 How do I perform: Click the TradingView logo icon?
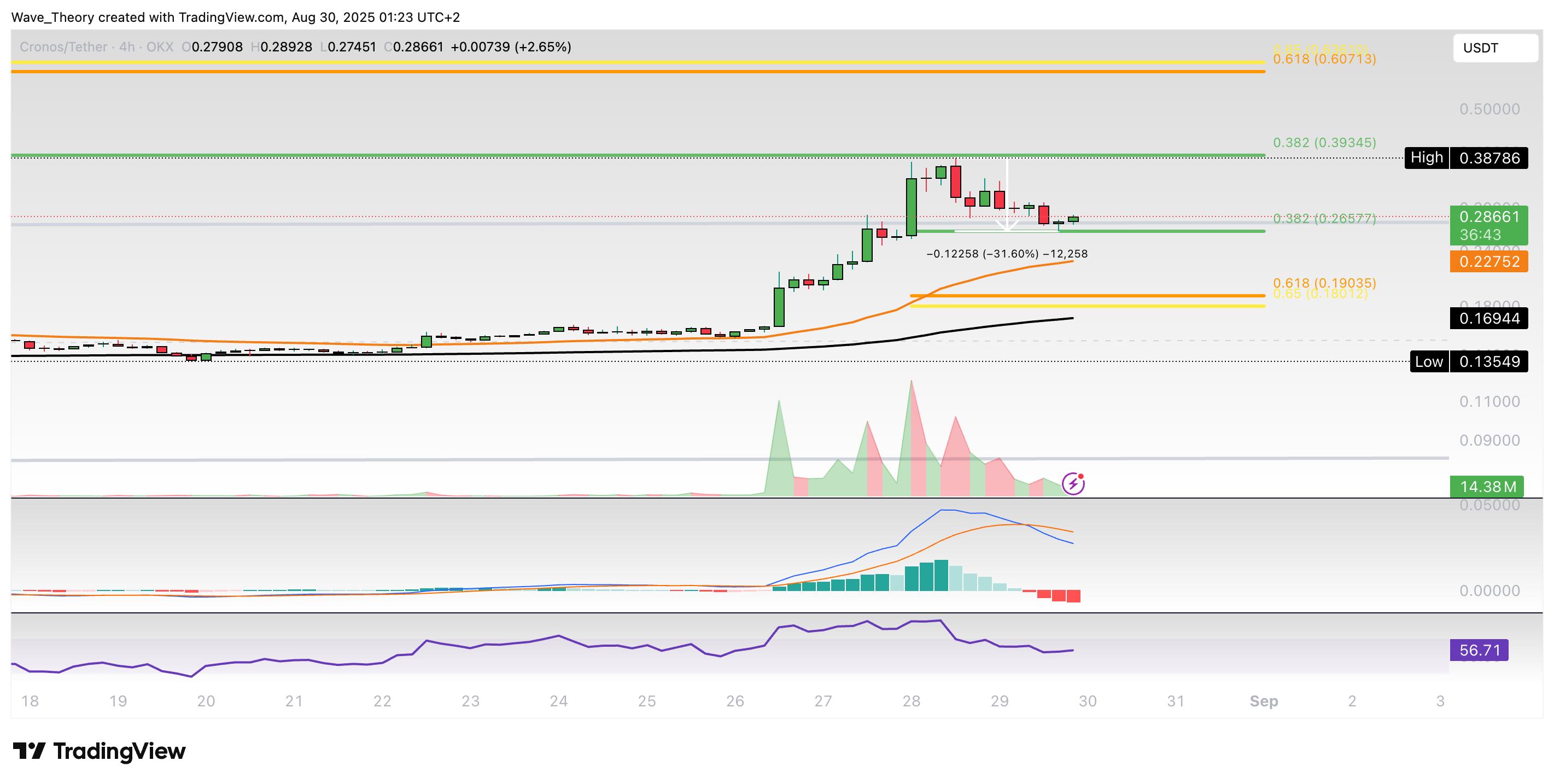29,751
